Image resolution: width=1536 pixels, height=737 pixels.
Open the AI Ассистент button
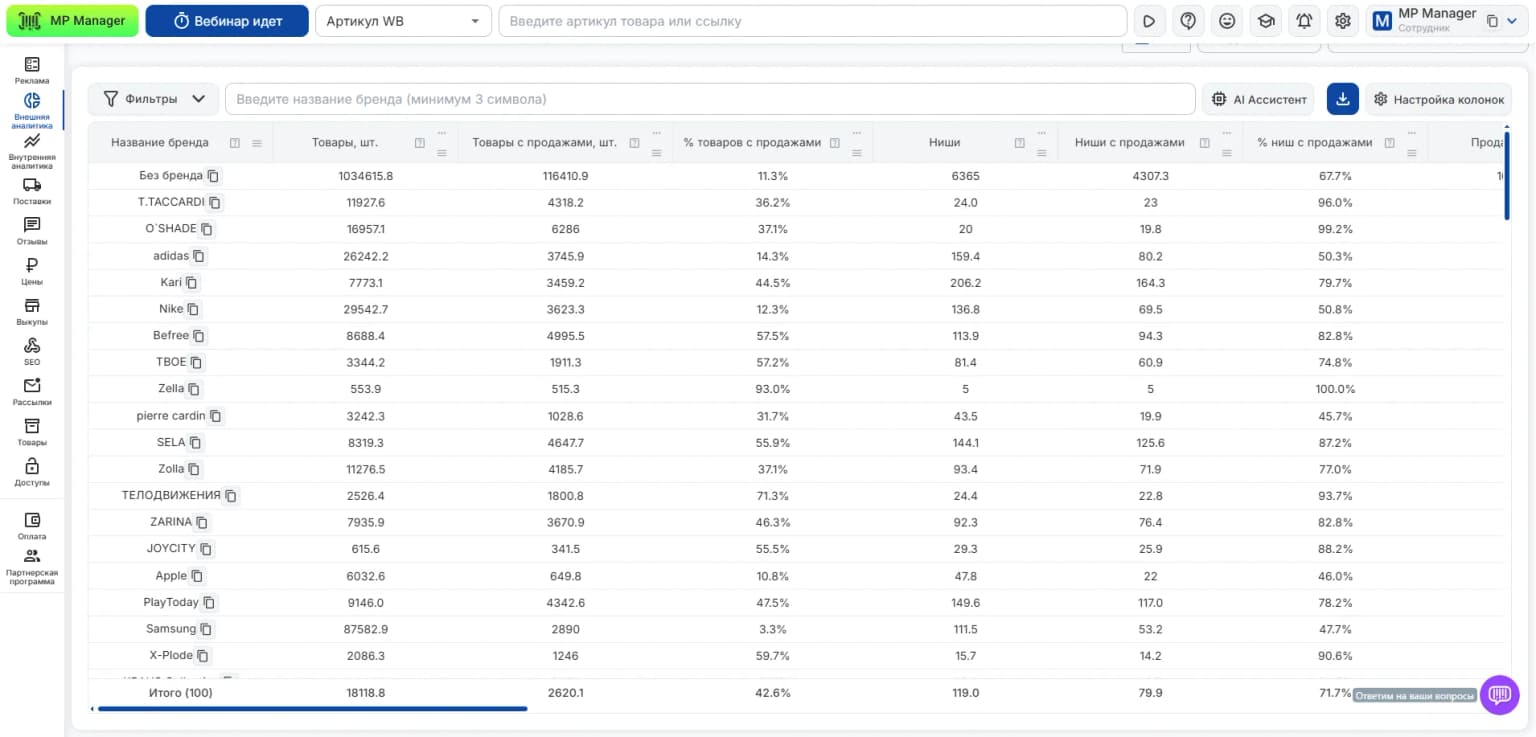[1260, 99]
